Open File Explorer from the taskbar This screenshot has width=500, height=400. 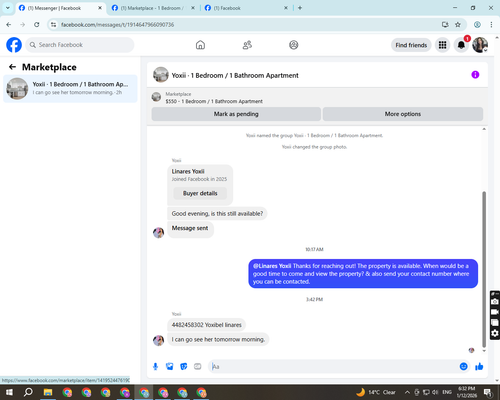click(48, 392)
